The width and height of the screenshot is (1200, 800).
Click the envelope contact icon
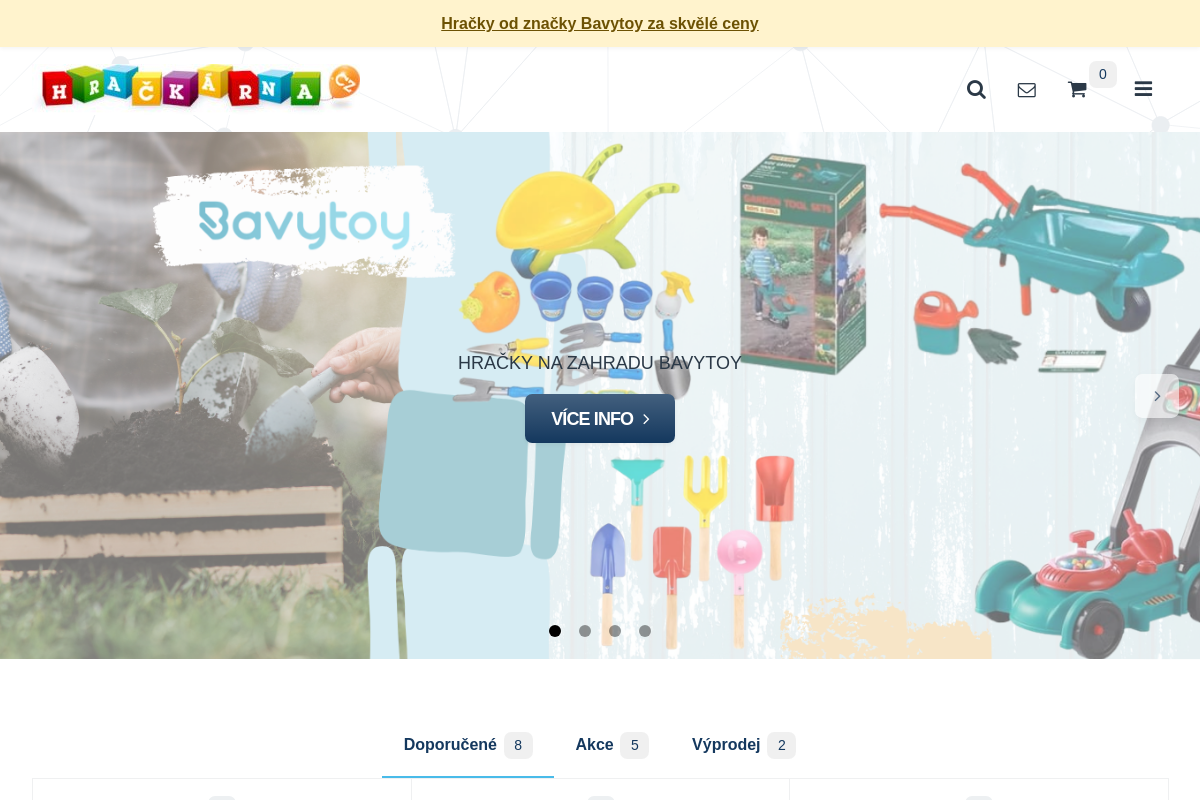click(1027, 90)
